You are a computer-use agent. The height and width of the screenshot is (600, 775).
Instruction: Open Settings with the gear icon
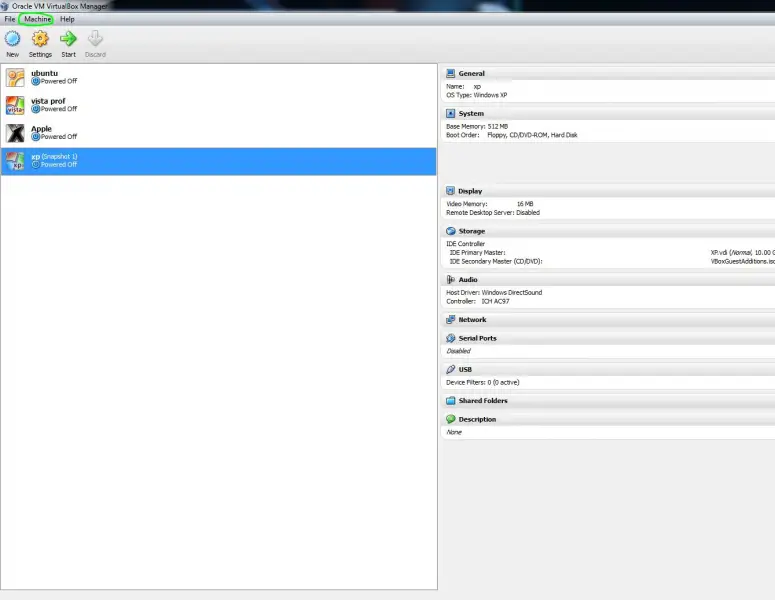pyautogui.click(x=40, y=39)
